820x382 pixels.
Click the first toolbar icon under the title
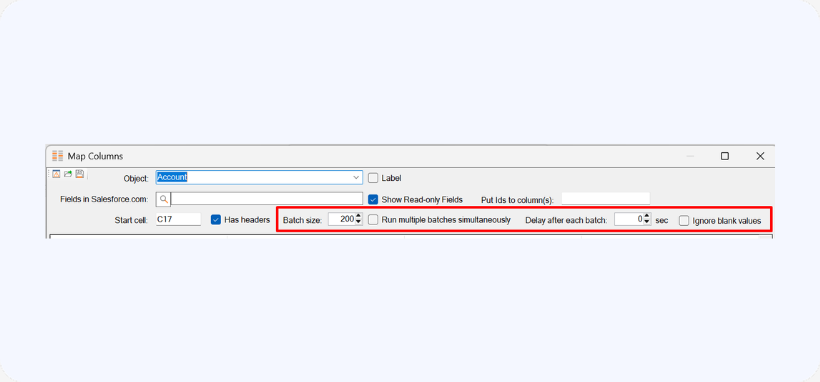pyautogui.click(x=56, y=174)
